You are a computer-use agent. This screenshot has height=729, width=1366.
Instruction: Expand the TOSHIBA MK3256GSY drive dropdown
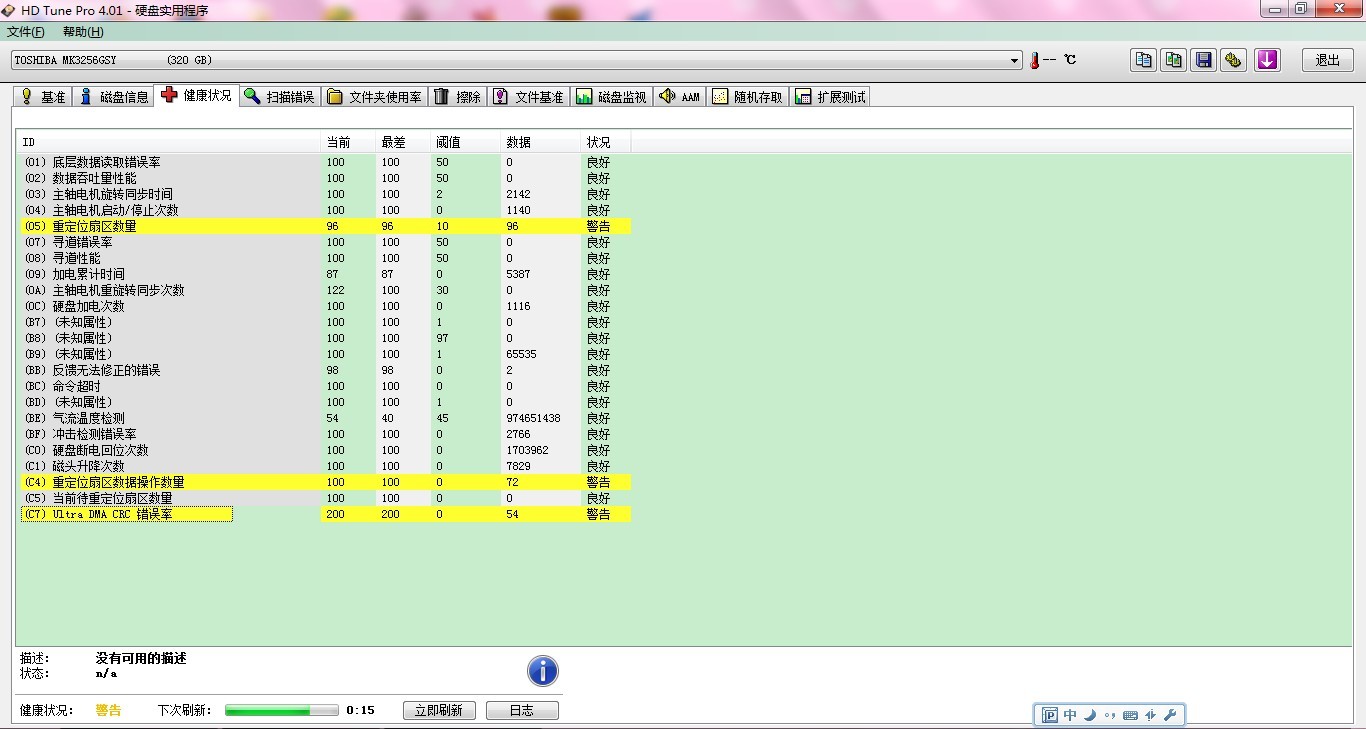(x=1015, y=60)
